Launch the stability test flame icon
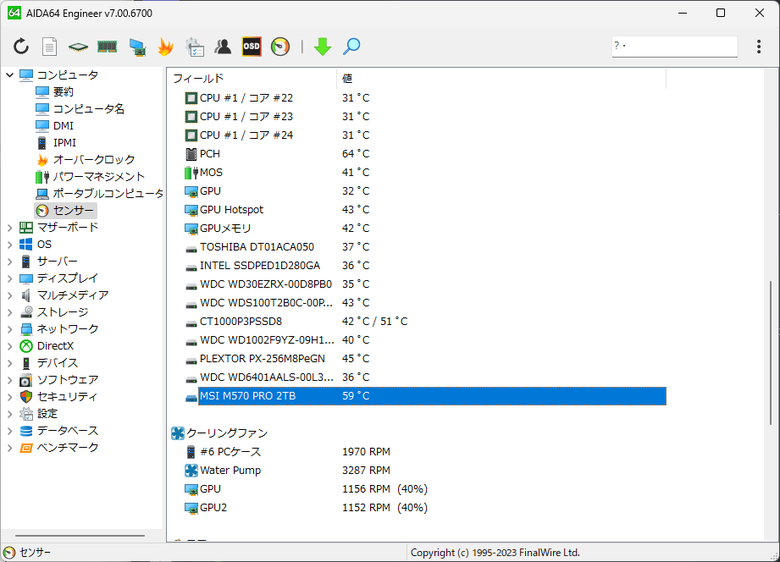The image size is (780, 562). click(x=166, y=47)
